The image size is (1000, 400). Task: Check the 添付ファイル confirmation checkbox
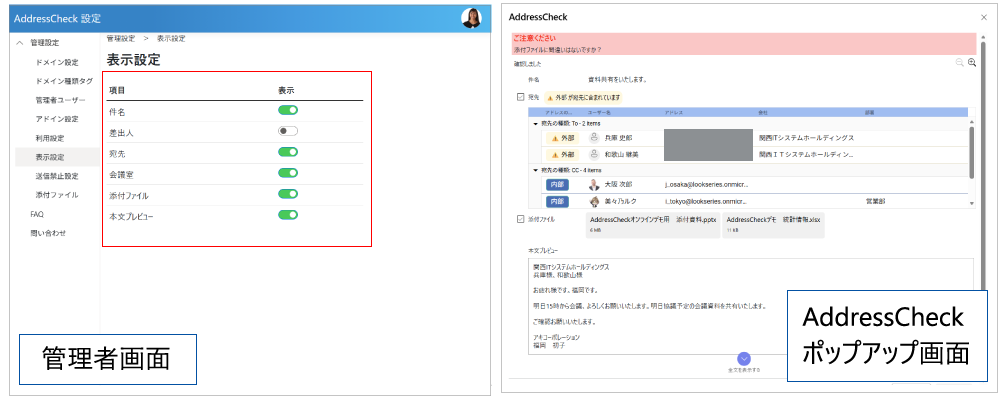[x=520, y=219]
